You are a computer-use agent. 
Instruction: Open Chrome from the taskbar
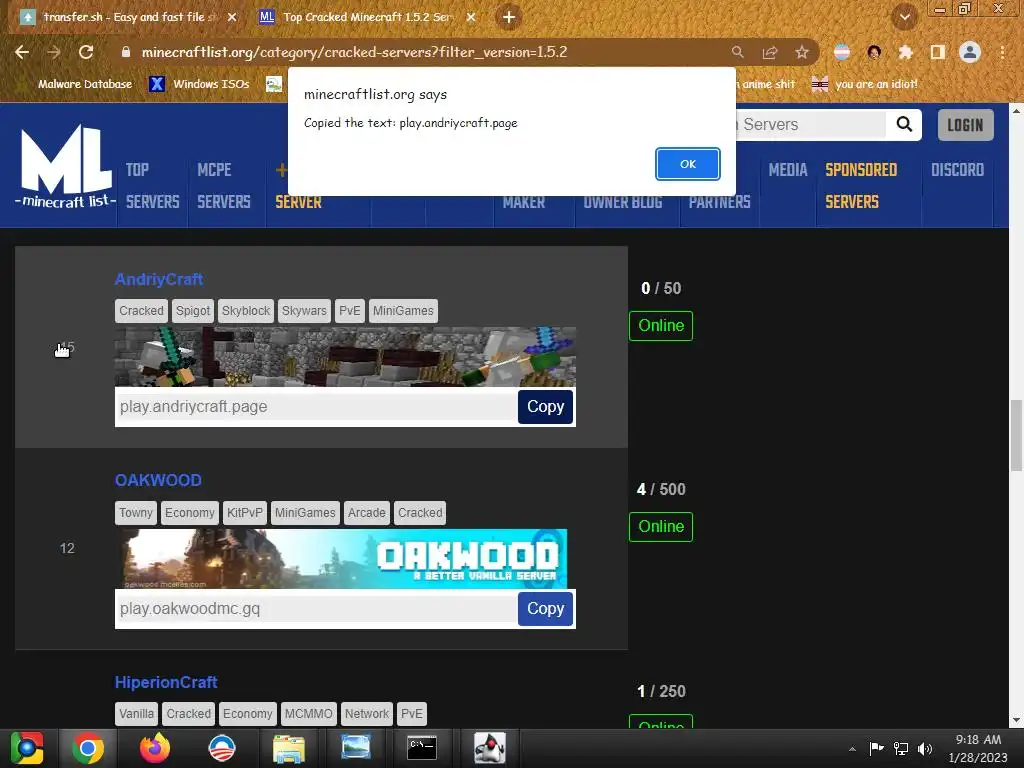[x=88, y=748]
